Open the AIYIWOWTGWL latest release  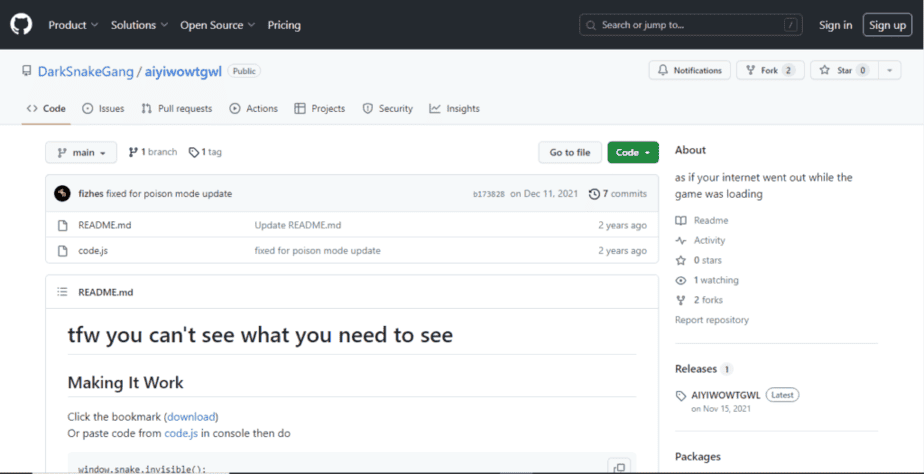tap(726, 395)
